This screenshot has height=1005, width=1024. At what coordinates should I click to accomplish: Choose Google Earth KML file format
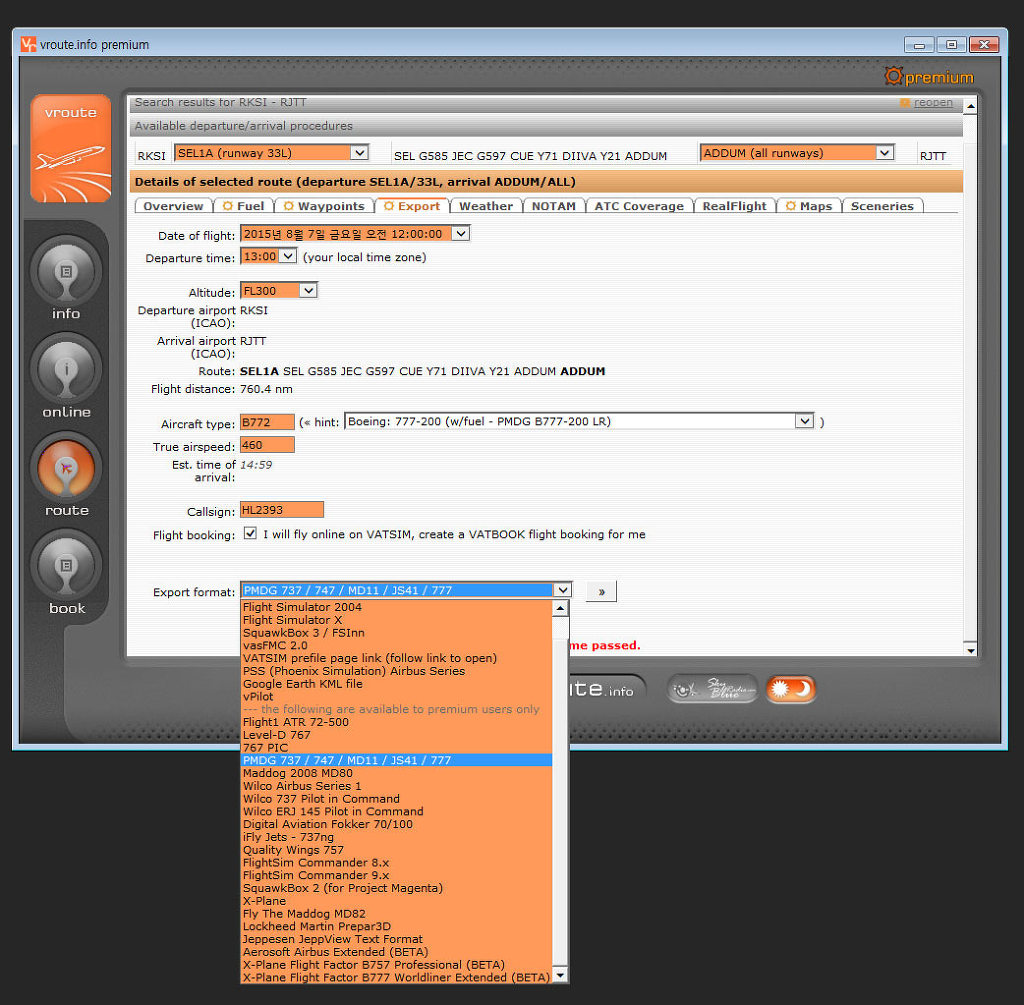pyautogui.click(x=396, y=684)
